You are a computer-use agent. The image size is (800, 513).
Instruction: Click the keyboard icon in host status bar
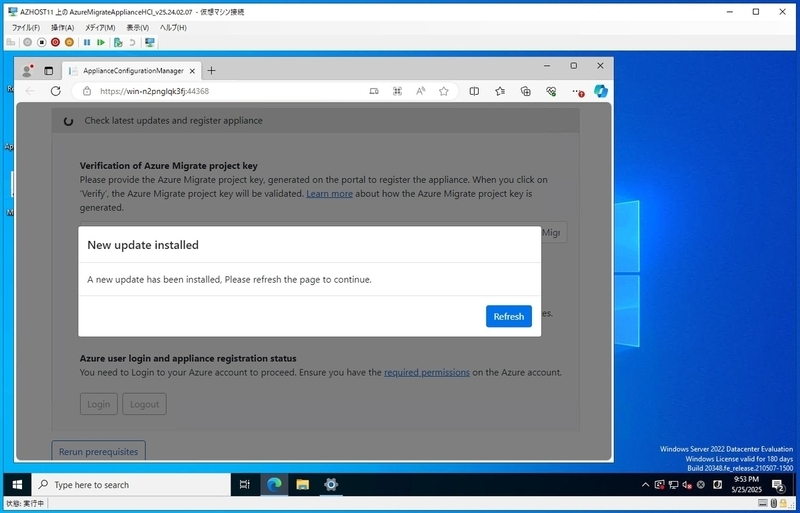763,503
